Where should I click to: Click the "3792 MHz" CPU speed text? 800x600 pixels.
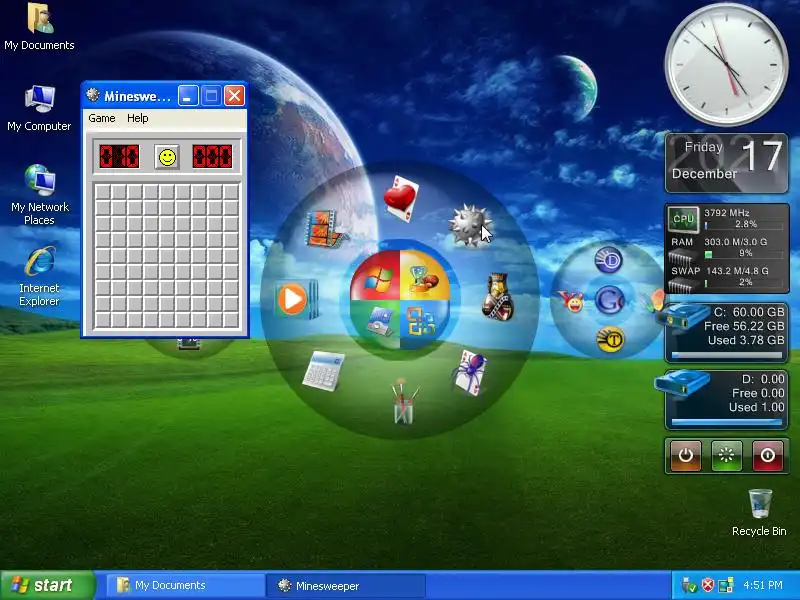point(727,212)
